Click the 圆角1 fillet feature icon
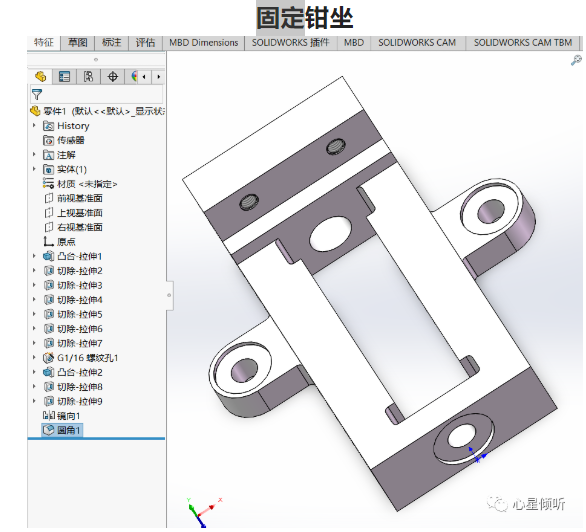This screenshot has height=532, width=586. 49,430
